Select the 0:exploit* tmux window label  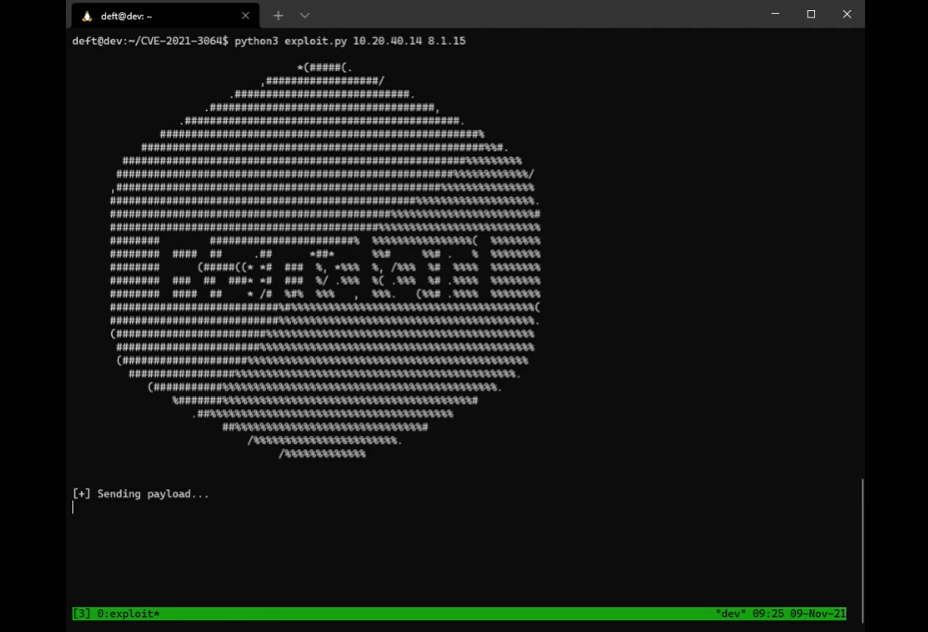click(129, 613)
